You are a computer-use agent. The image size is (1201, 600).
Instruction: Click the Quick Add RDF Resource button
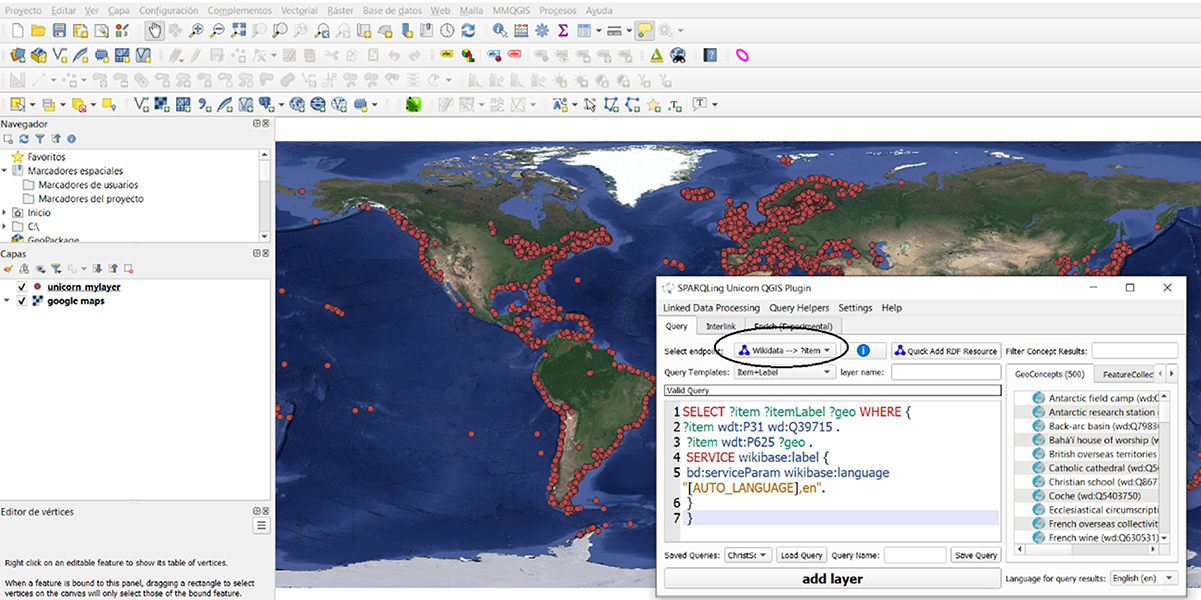coord(946,351)
